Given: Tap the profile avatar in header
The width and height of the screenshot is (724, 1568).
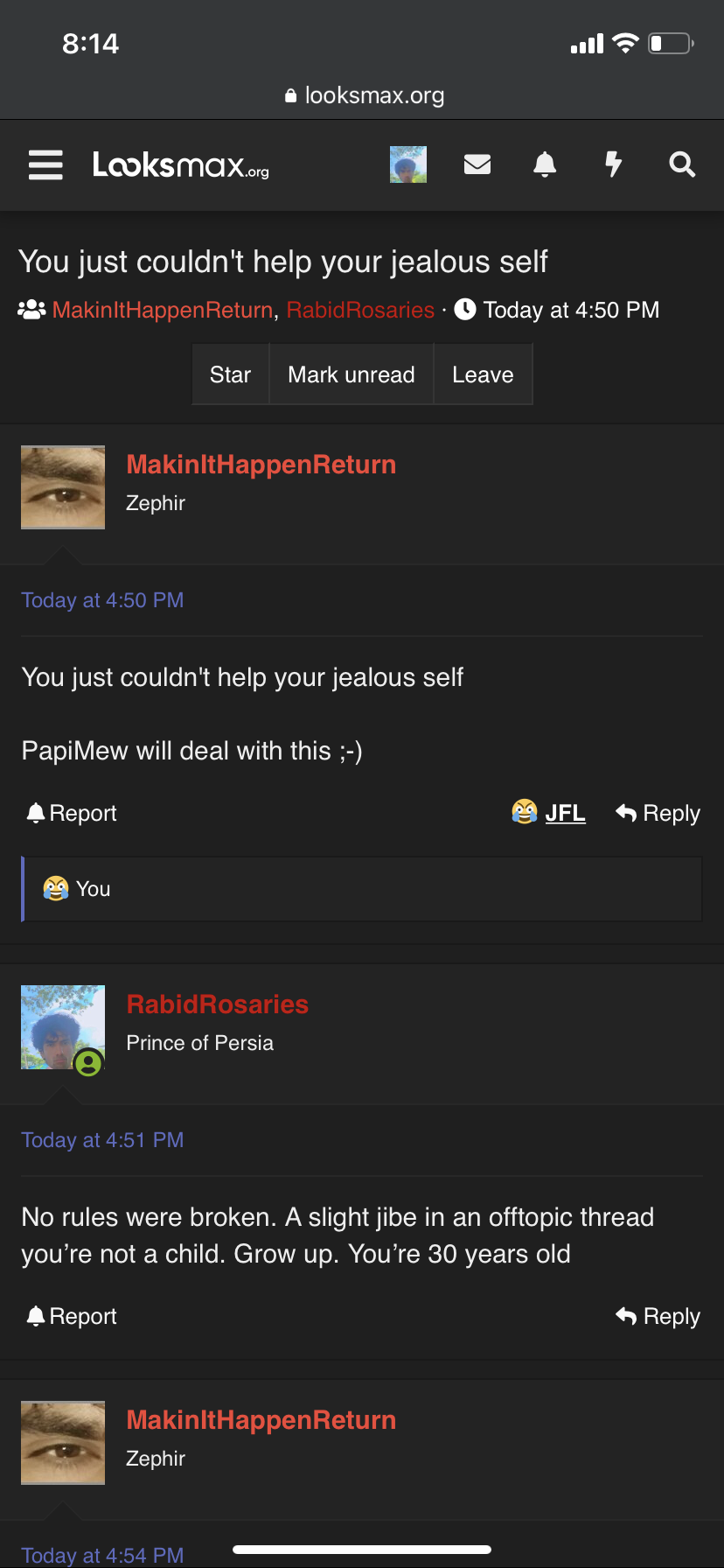Looking at the screenshot, I should point(408,164).
